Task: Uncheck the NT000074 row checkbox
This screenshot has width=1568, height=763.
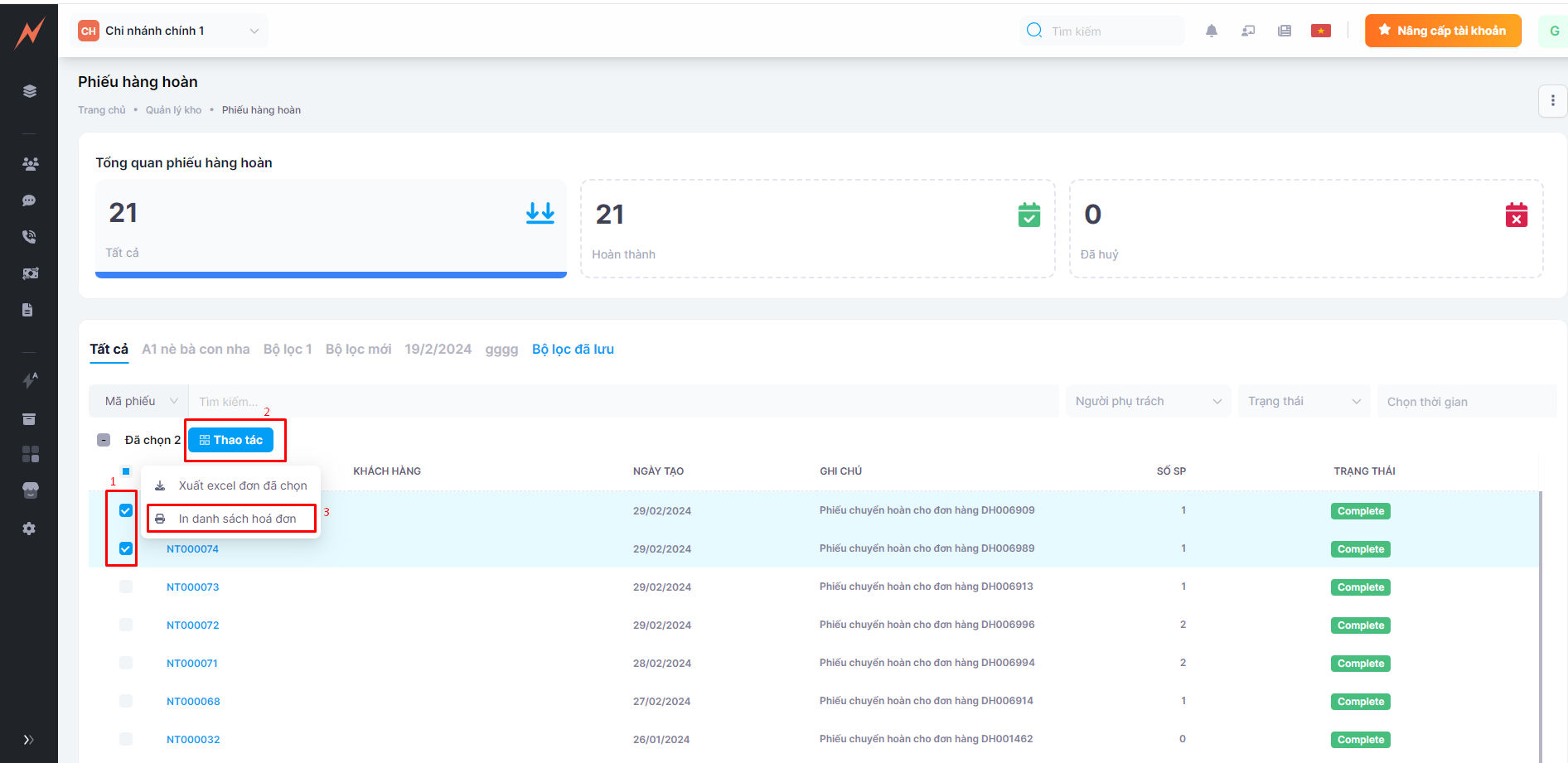Action: 126,548
